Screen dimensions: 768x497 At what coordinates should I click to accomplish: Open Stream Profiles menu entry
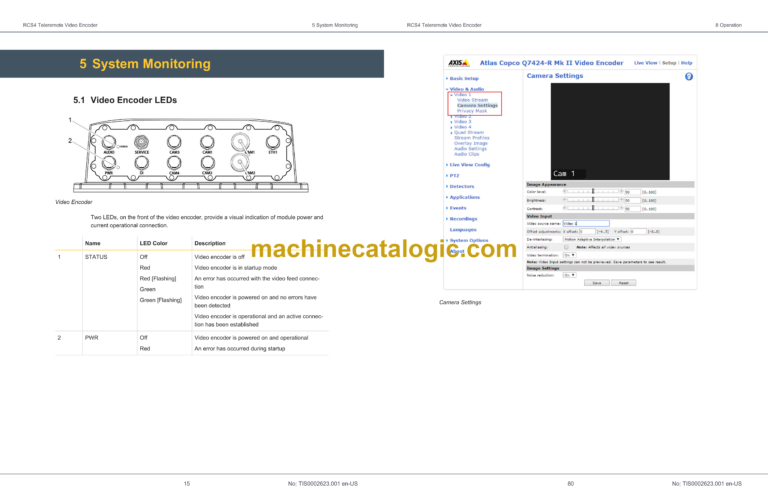(471, 138)
